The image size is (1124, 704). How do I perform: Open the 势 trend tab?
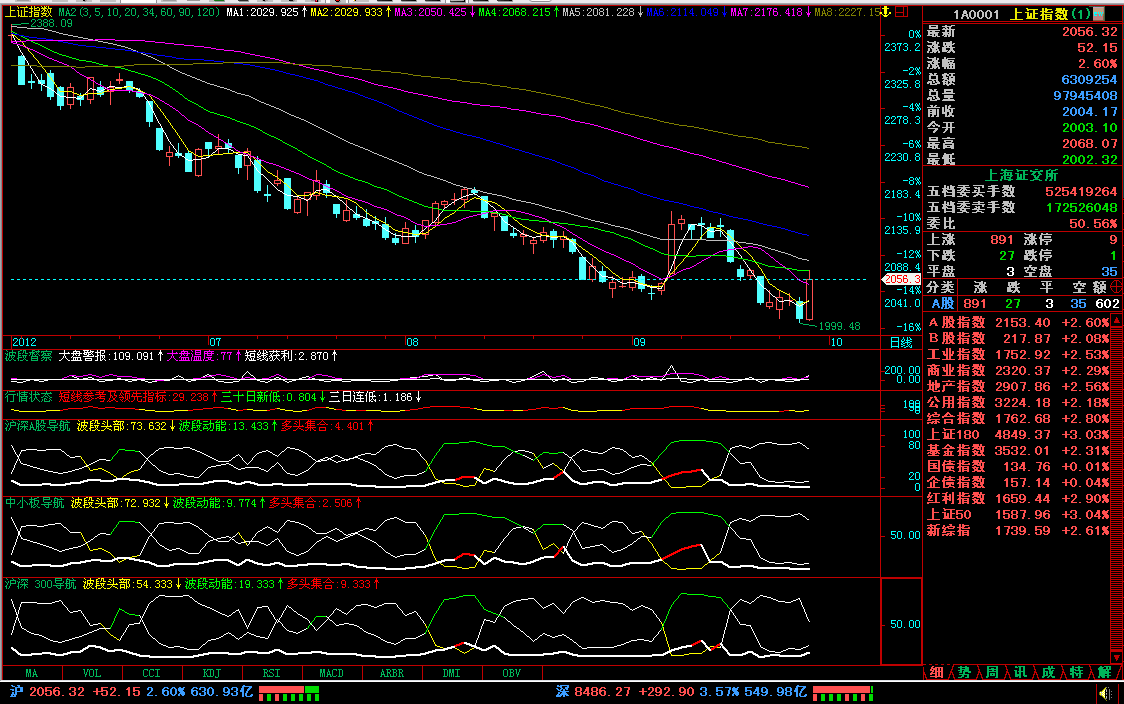click(964, 672)
